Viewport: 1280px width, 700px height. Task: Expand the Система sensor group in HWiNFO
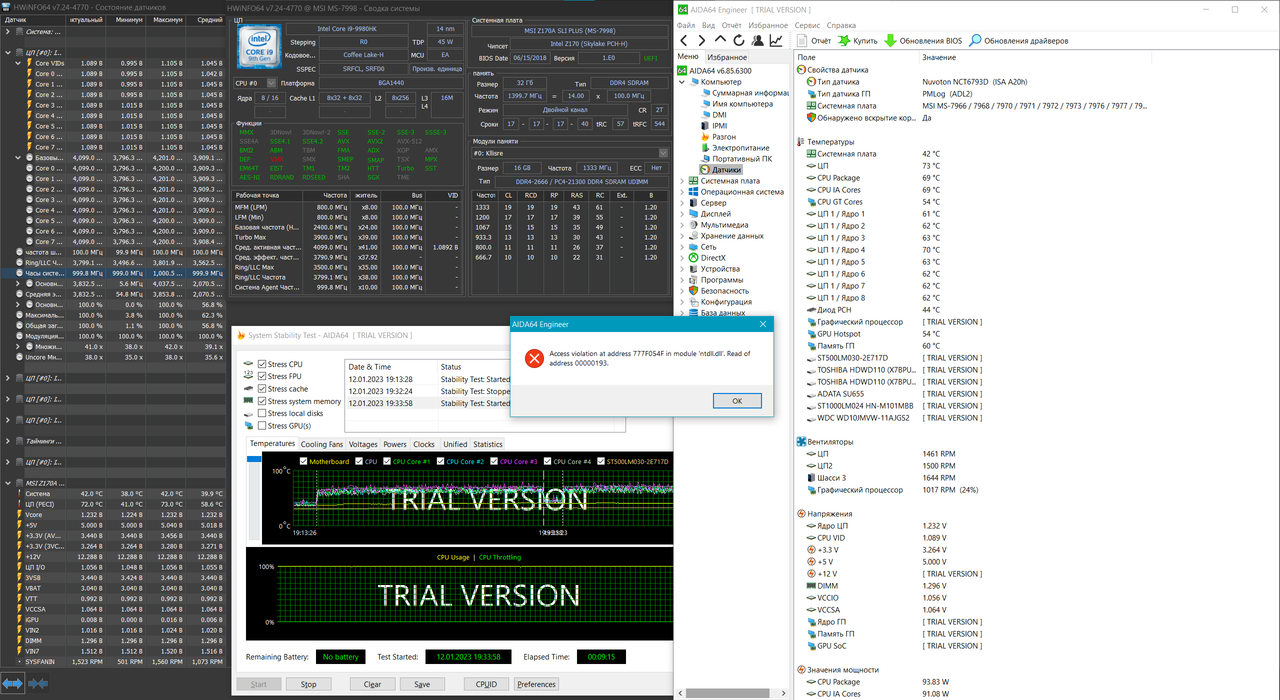[x=8, y=31]
